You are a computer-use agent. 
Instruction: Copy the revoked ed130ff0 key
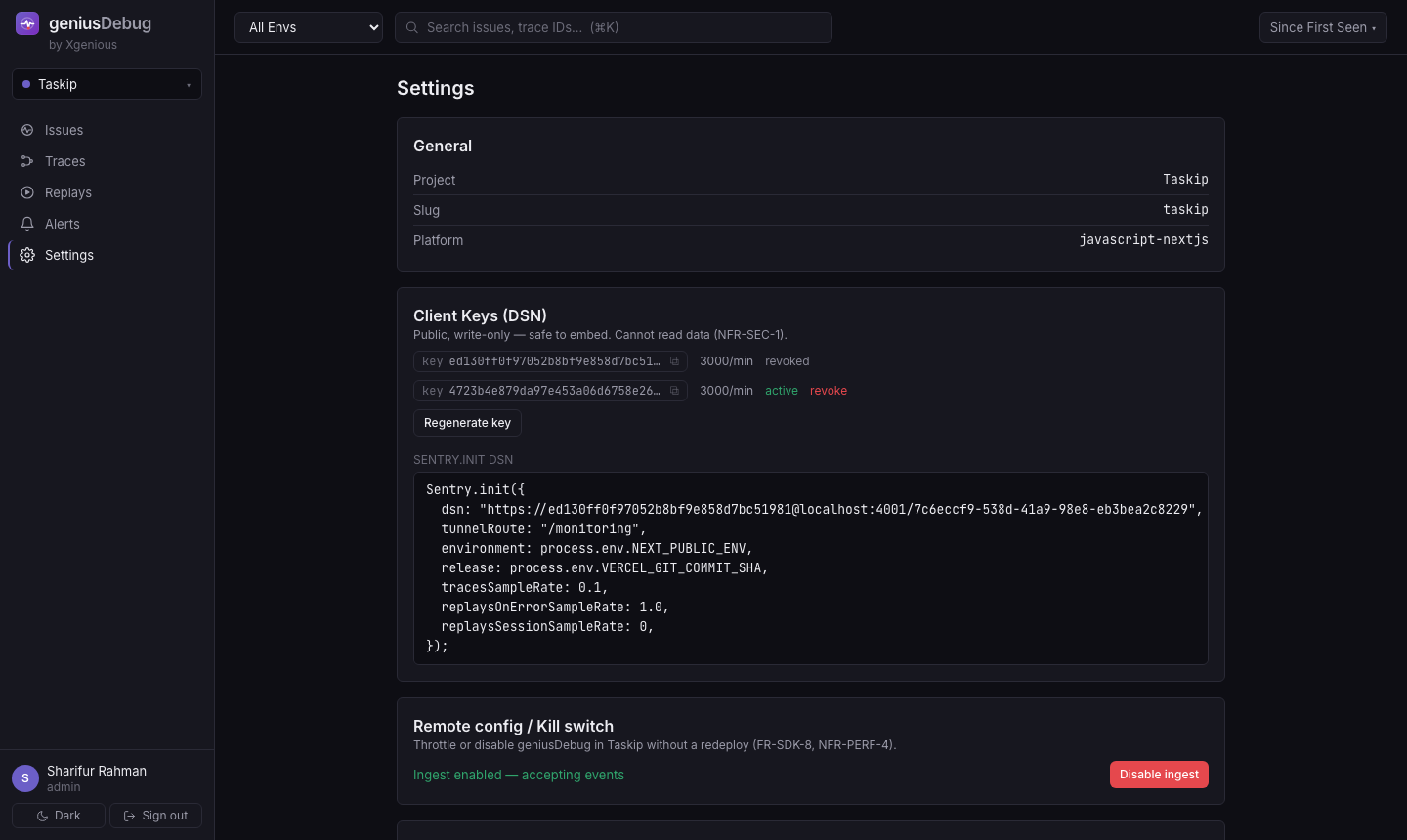point(674,361)
